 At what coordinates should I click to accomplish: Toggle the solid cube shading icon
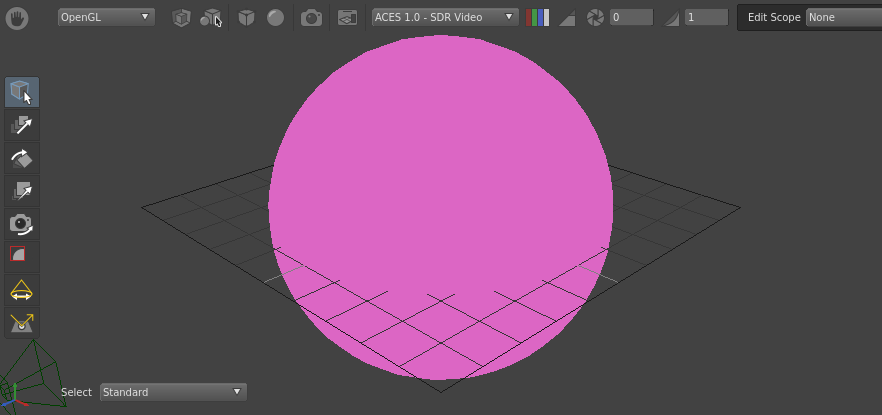(x=246, y=17)
